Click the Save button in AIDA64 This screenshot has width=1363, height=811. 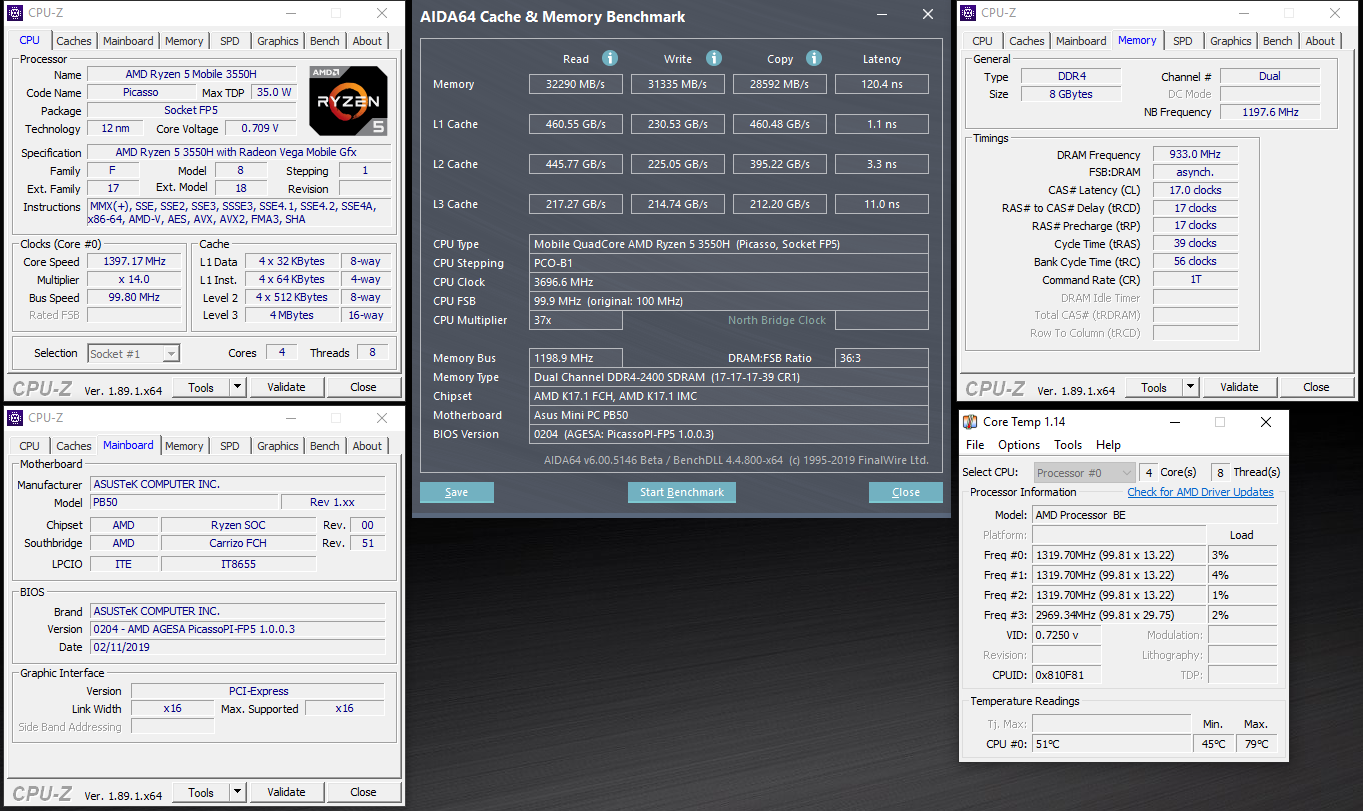pyautogui.click(x=457, y=492)
